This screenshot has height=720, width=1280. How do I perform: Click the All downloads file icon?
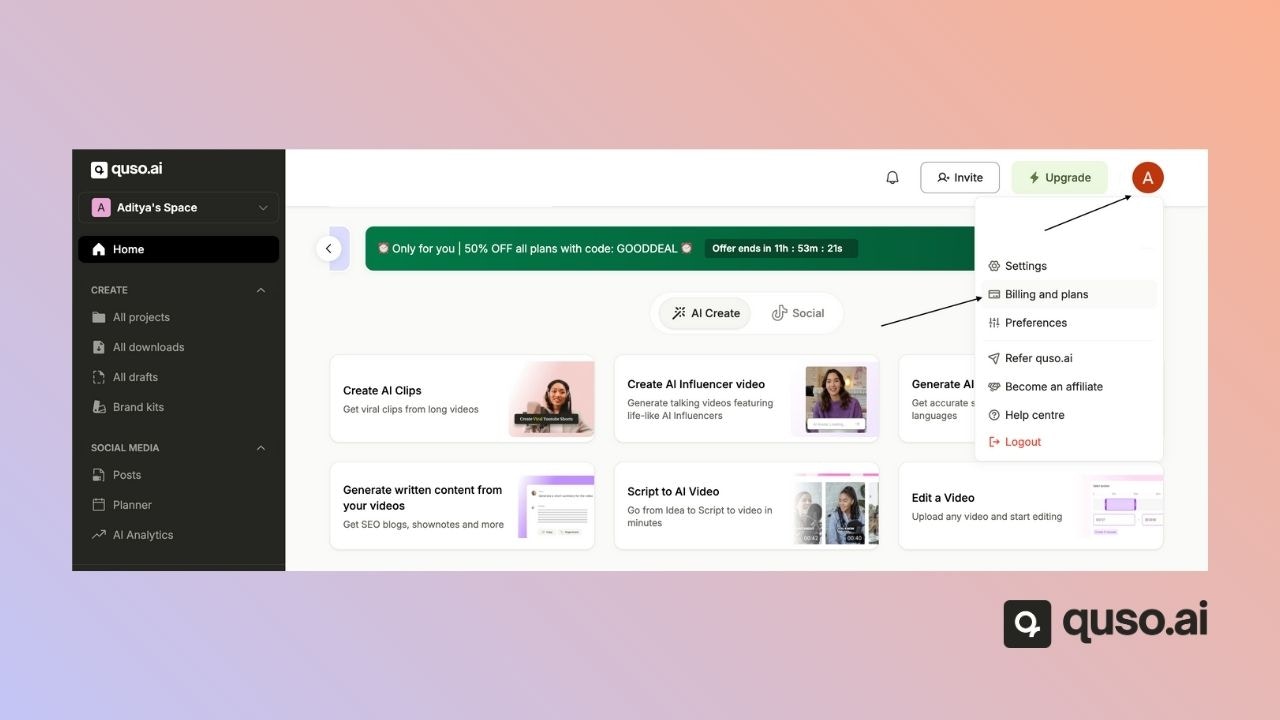point(98,347)
